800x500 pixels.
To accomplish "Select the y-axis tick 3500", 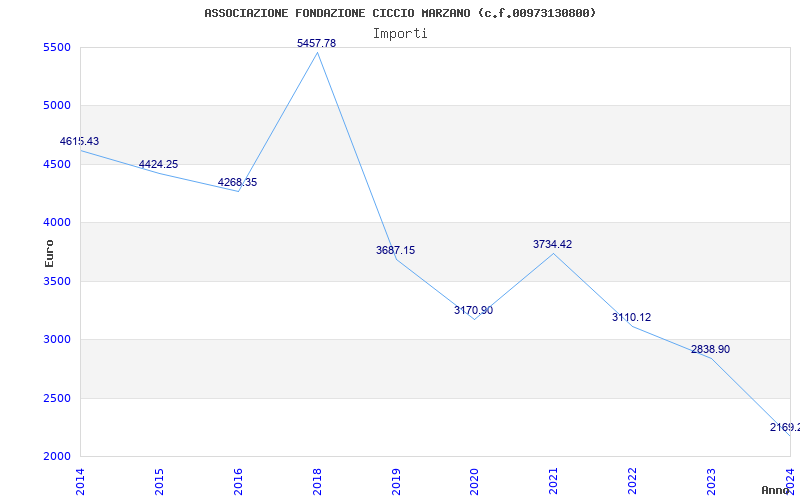I will point(57,281).
